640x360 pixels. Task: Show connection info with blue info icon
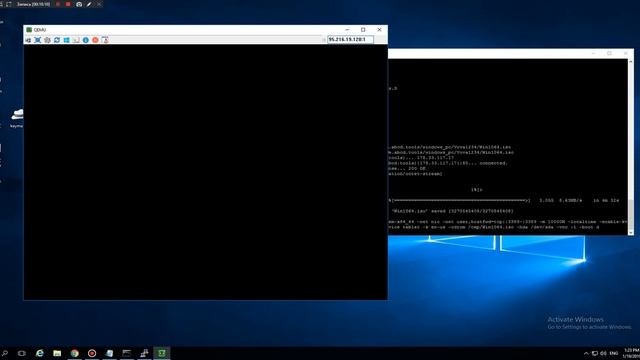coord(86,40)
